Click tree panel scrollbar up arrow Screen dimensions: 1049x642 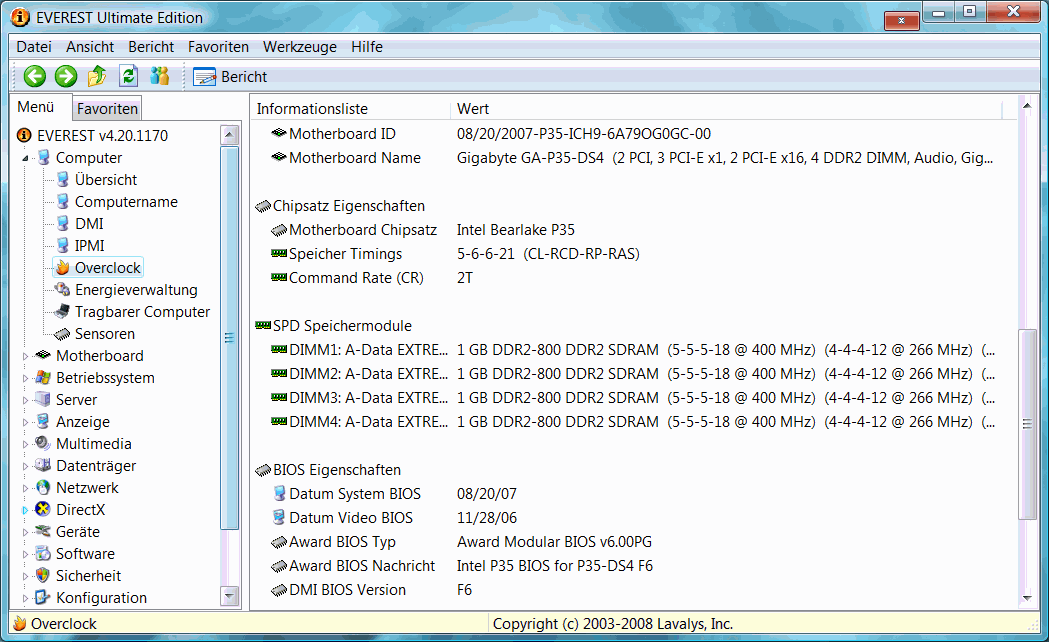coord(229,135)
